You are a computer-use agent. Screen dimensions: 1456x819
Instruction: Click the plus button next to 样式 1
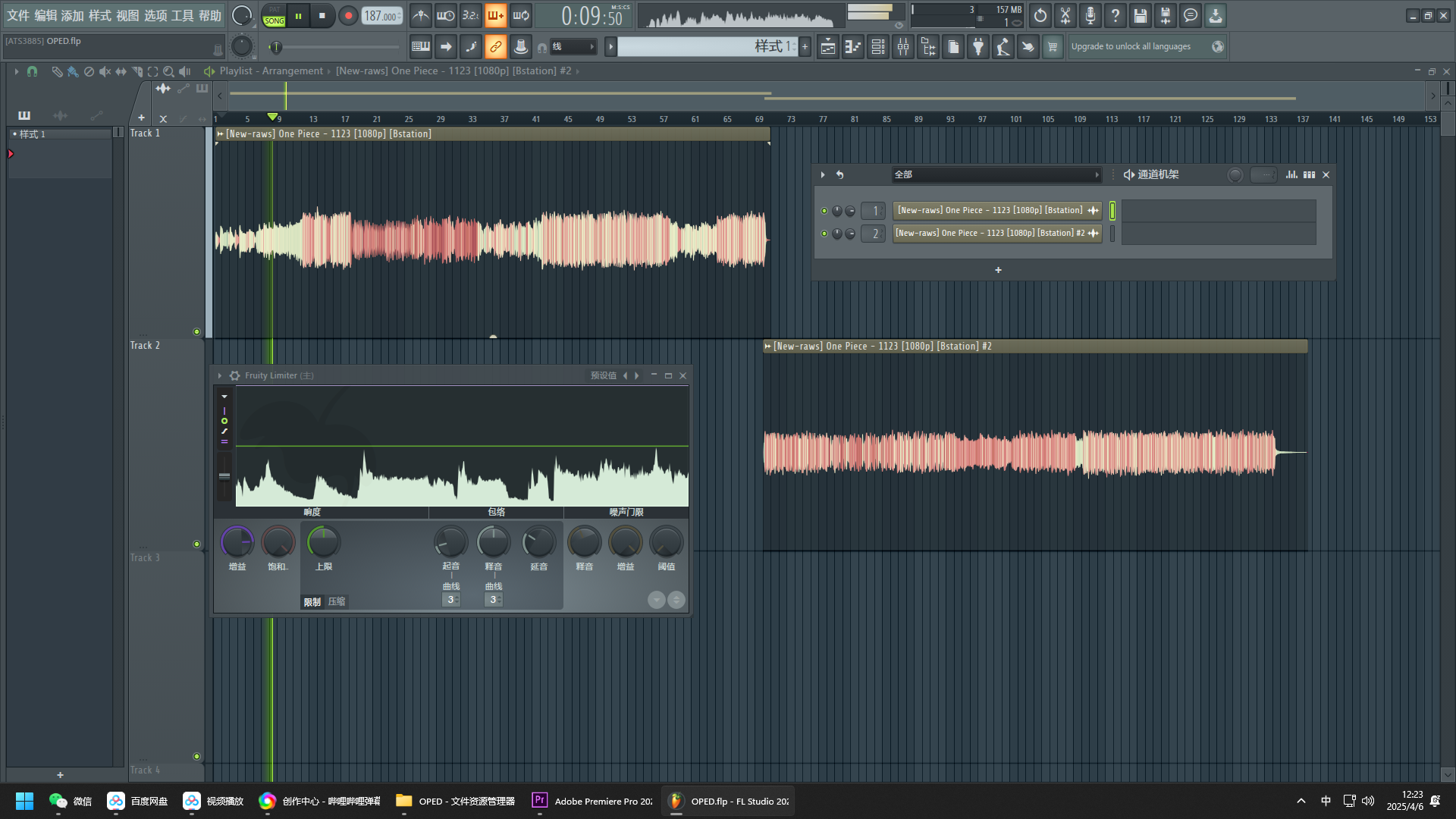[x=805, y=47]
